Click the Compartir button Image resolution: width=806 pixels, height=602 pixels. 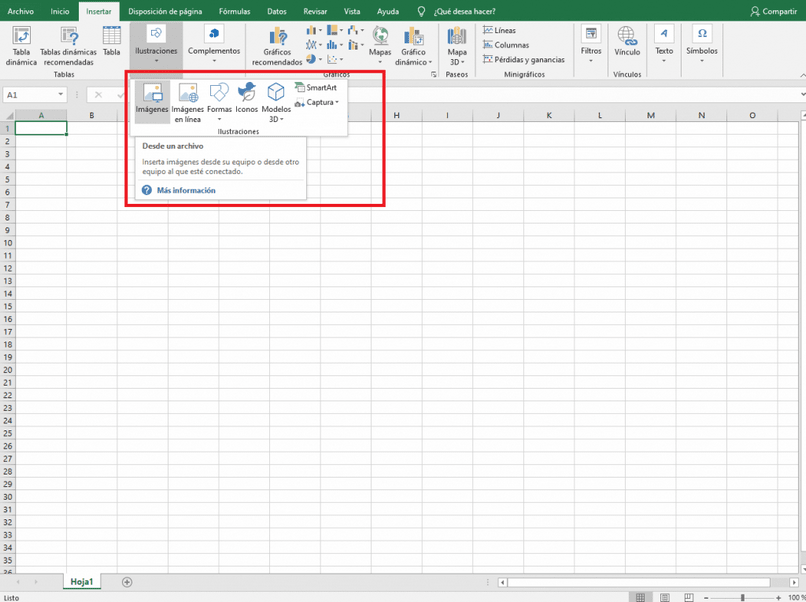pyautogui.click(x=774, y=11)
